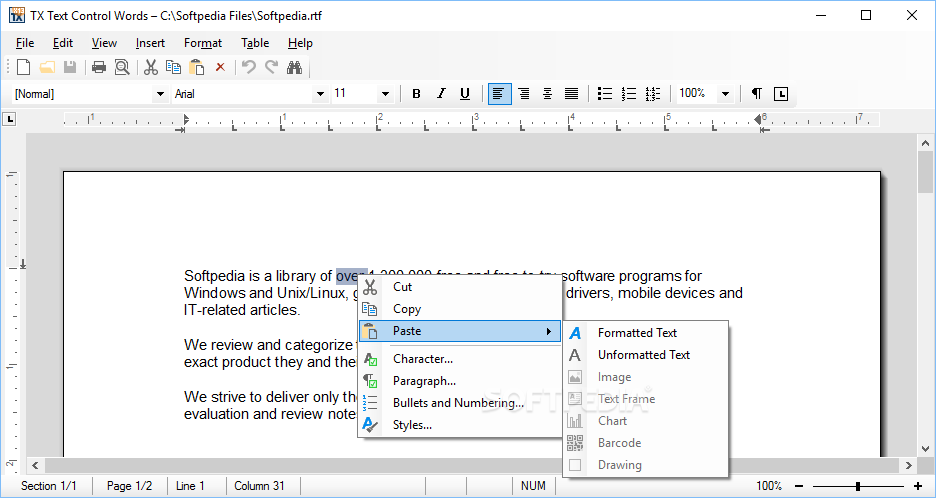Open Styles... from the context menu
The image size is (936, 498).
[x=460, y=425]
